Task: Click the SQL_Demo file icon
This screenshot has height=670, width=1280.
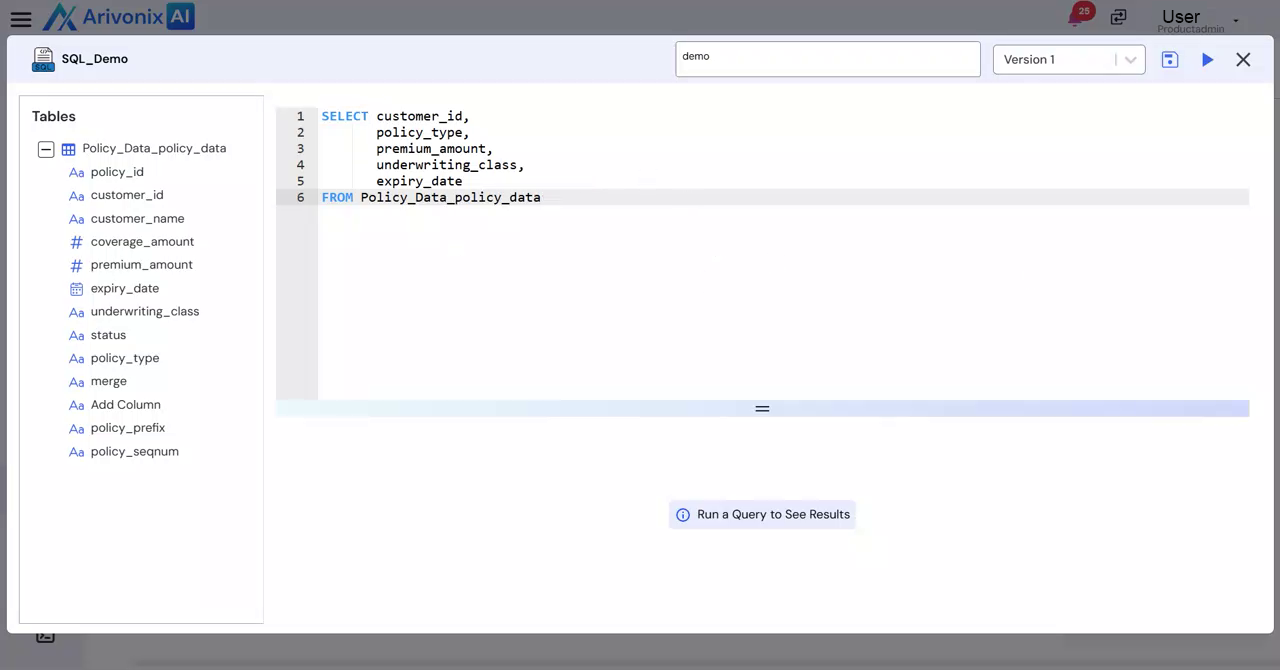Action: coord(43,59)
